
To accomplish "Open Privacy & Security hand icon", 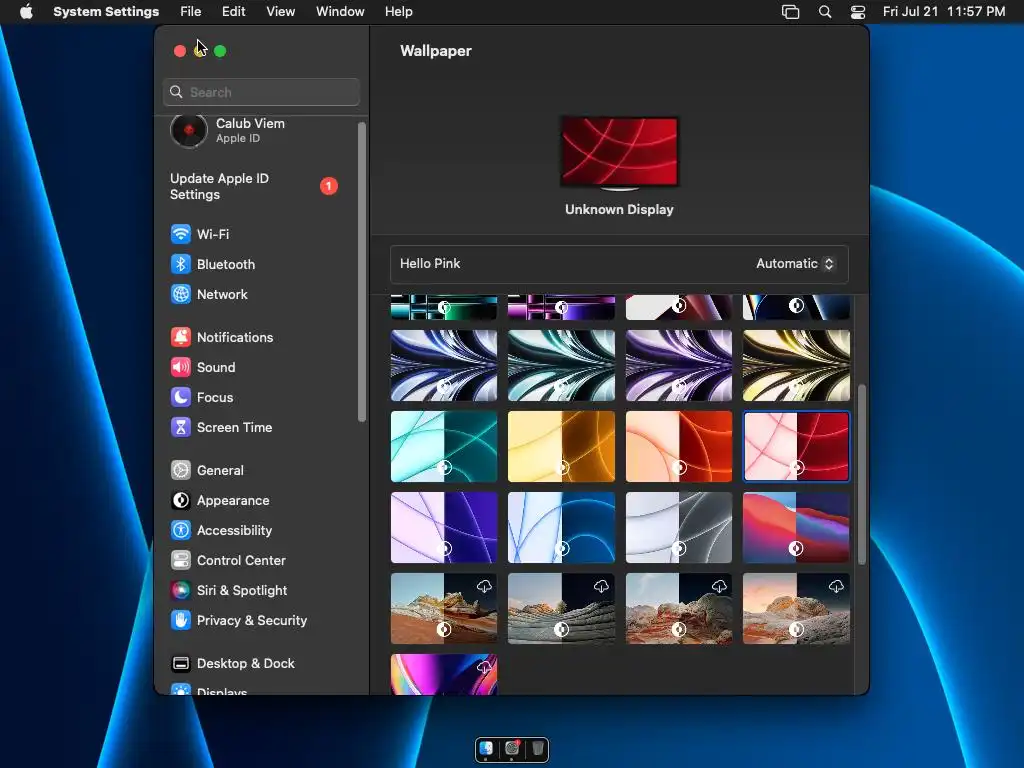I will click(181, 620).
